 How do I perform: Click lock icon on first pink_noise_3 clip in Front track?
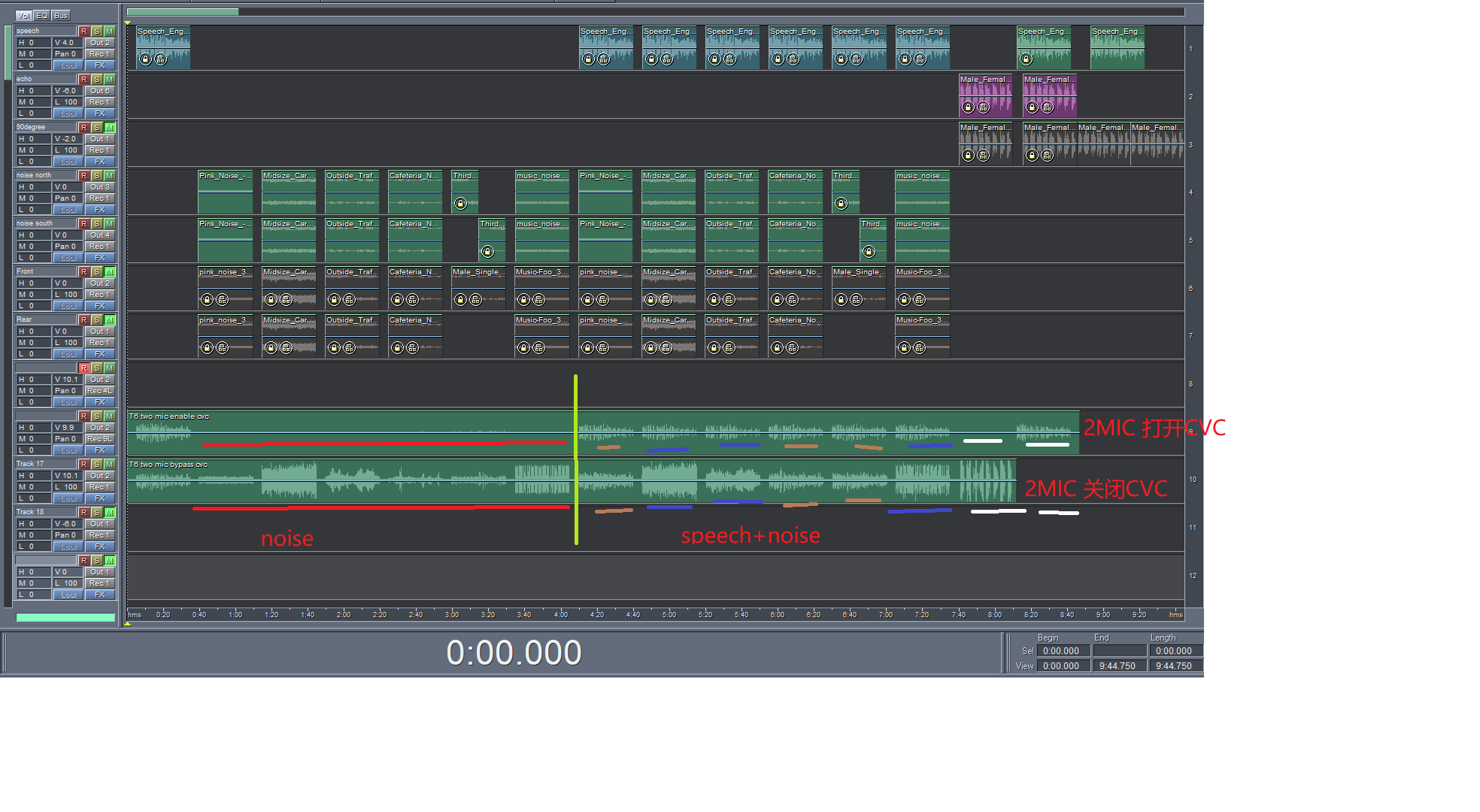coord(207,299)
